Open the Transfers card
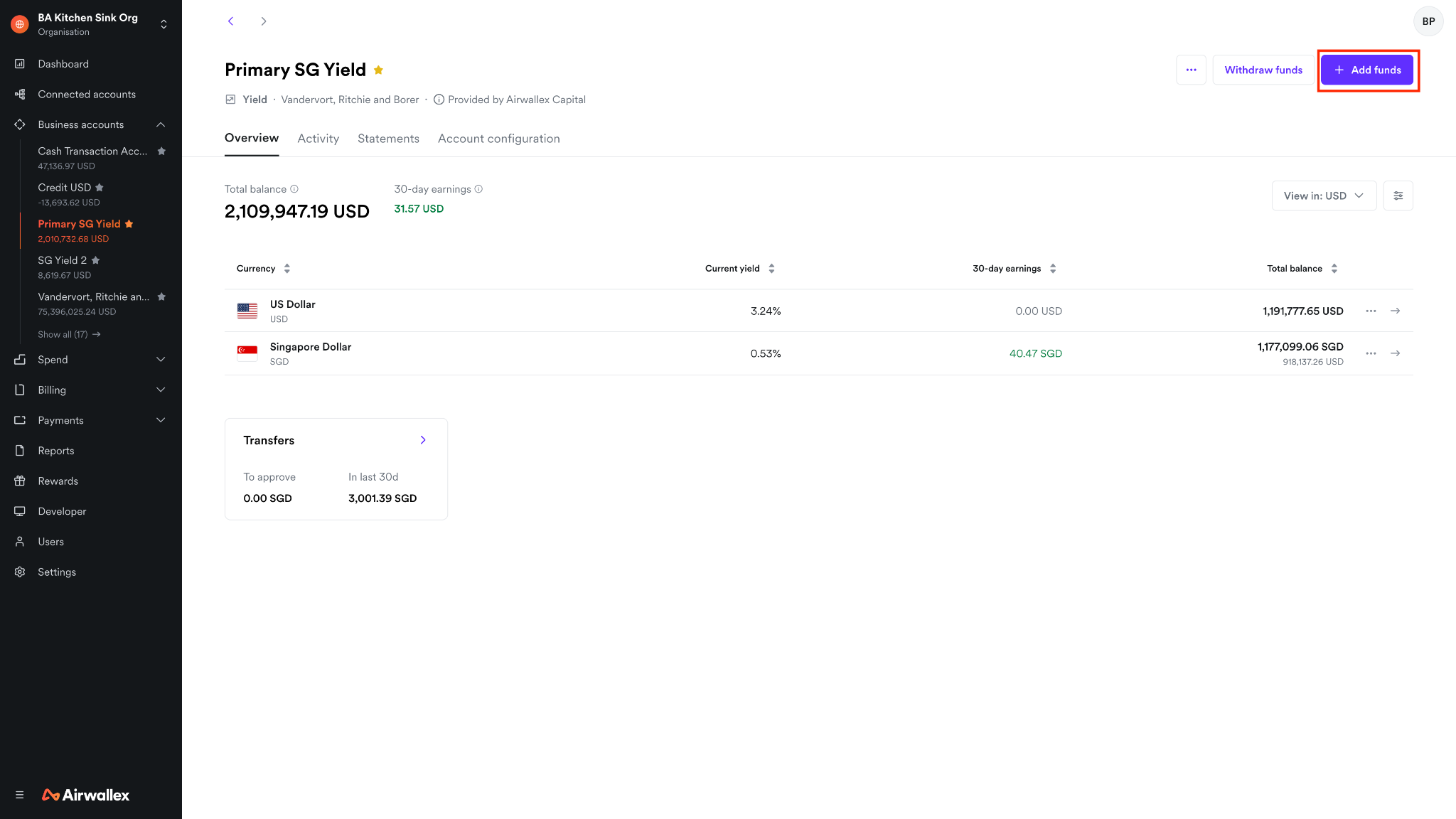Screen dimensions: 1456x819 pos(336,469)
